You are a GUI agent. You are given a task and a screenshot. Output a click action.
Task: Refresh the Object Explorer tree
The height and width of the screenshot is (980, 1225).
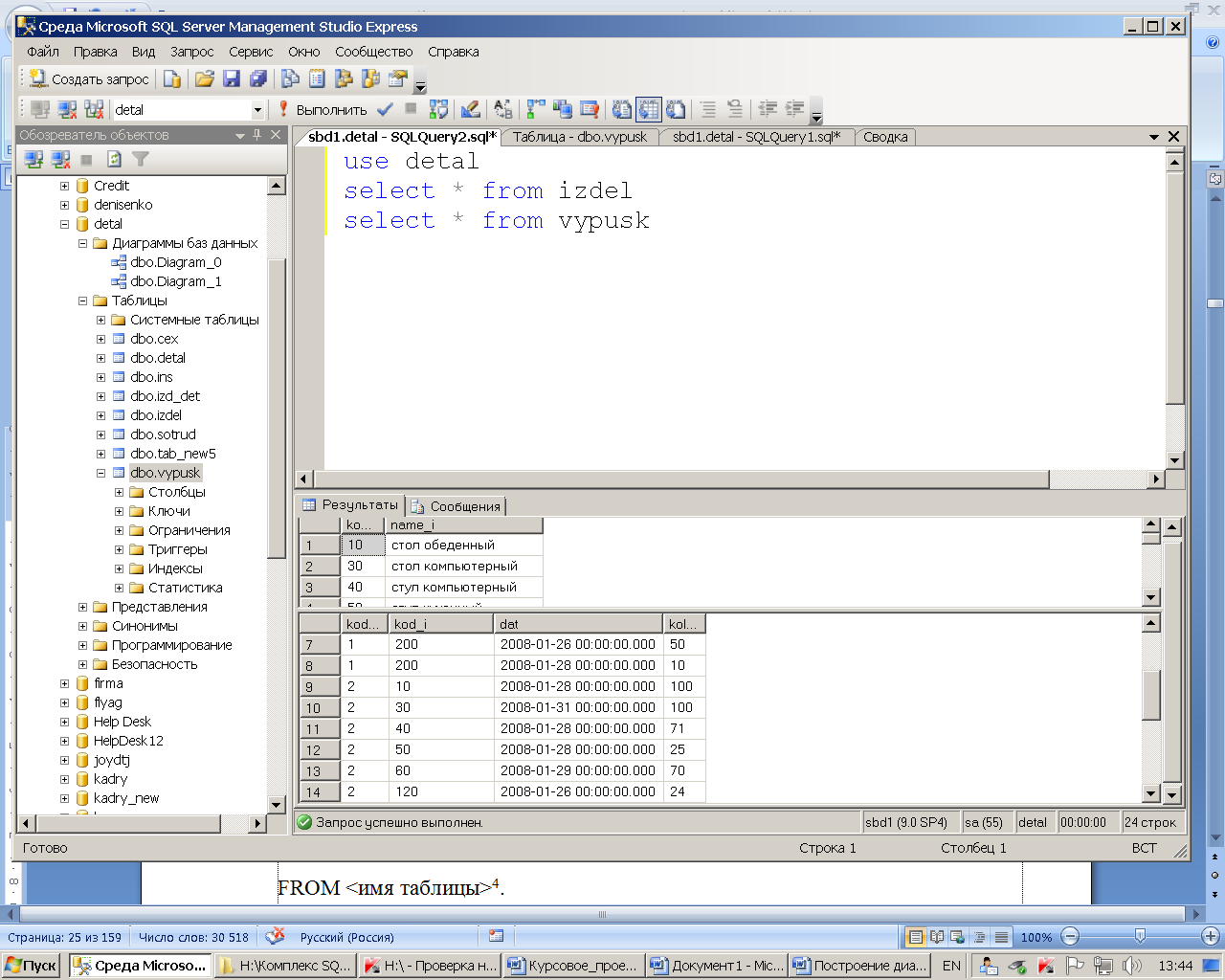[x=114, y=159]
